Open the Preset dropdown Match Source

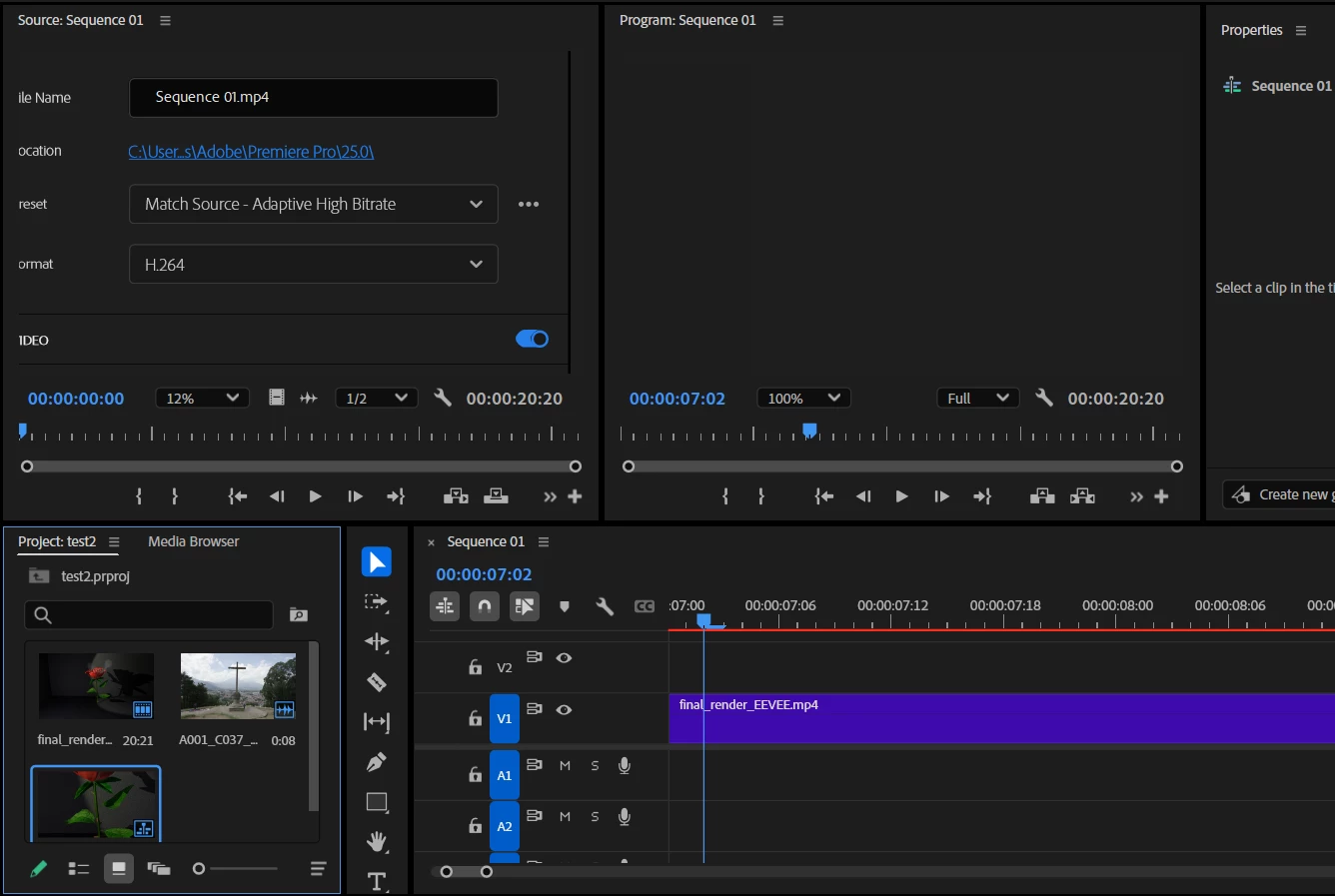(x=313, y=204)
